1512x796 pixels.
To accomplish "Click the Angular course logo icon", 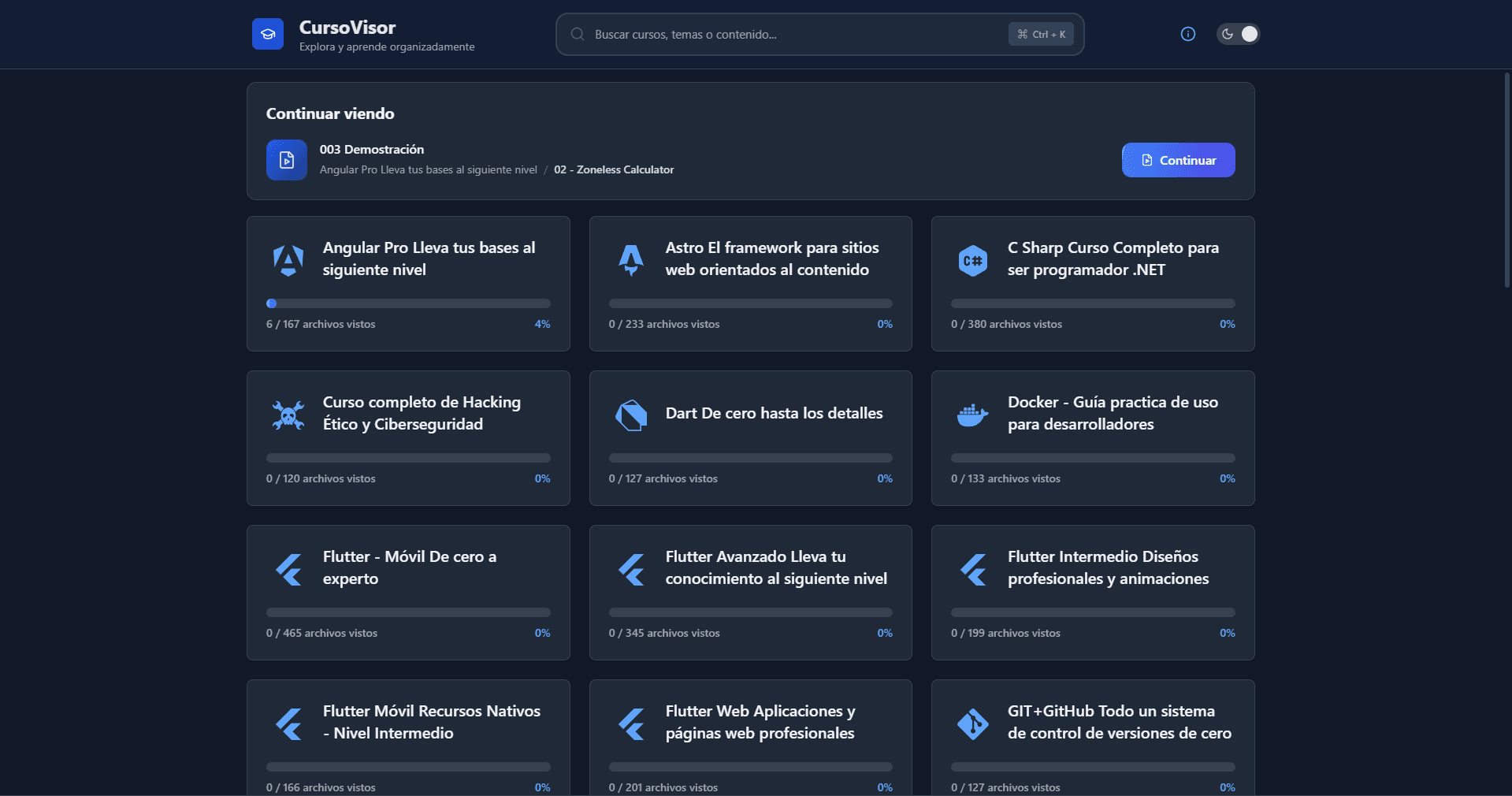I will coord(288,259).
